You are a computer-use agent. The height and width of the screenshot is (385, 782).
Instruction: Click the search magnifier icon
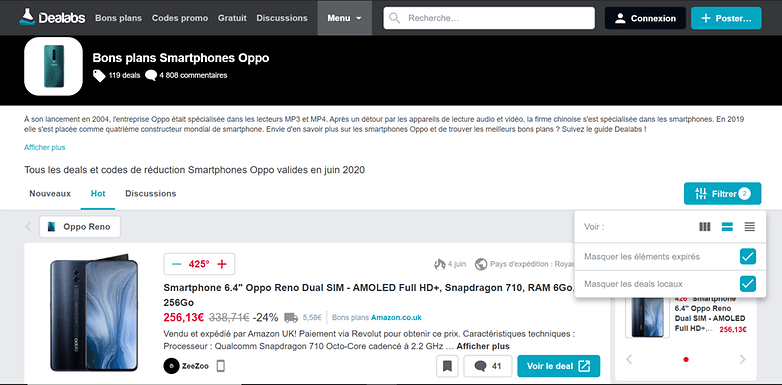pyautogui.click(x=394, y=18)
